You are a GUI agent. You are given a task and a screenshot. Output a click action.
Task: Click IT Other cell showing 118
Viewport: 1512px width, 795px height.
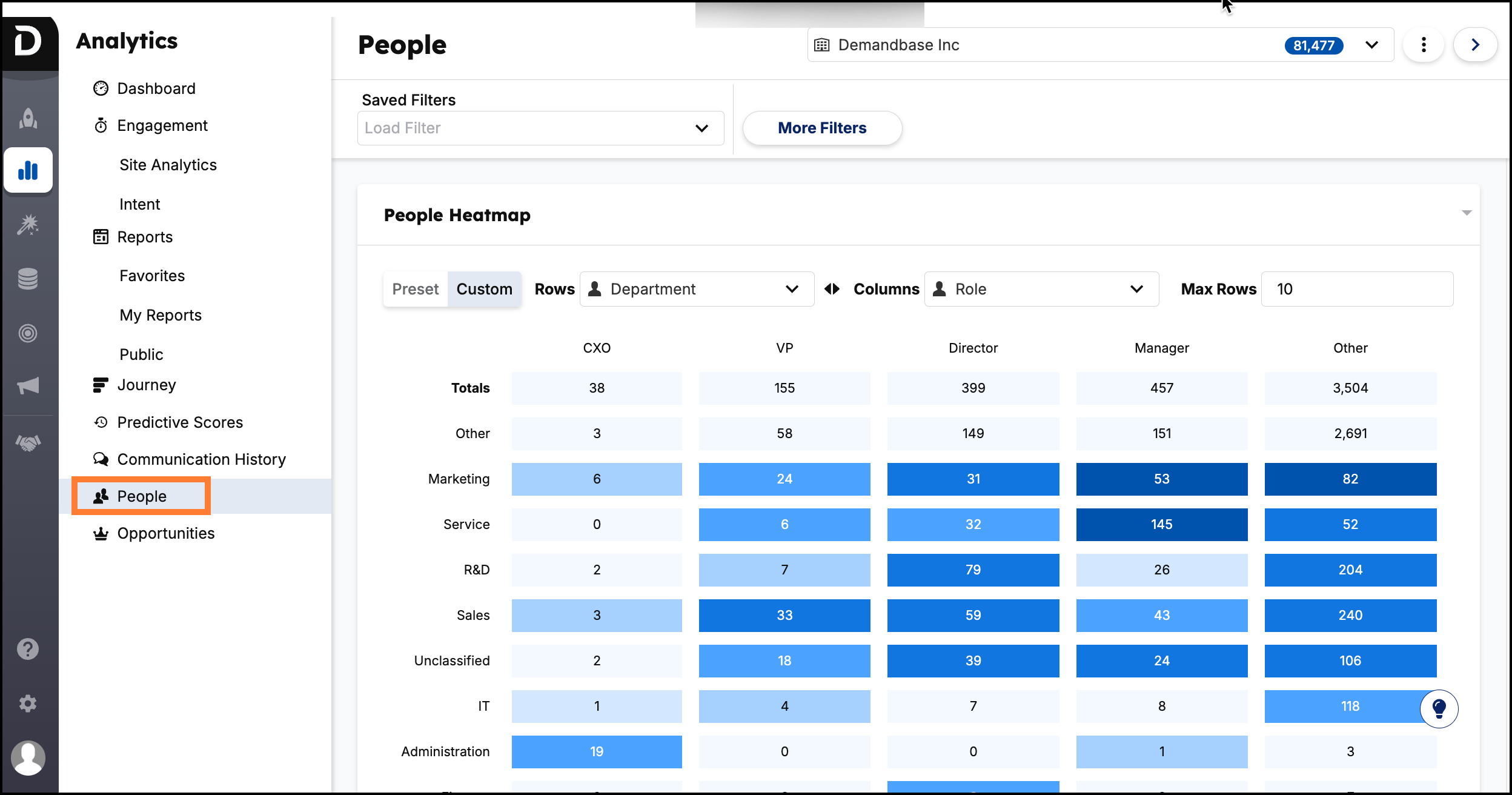[x=1350, y=706]
